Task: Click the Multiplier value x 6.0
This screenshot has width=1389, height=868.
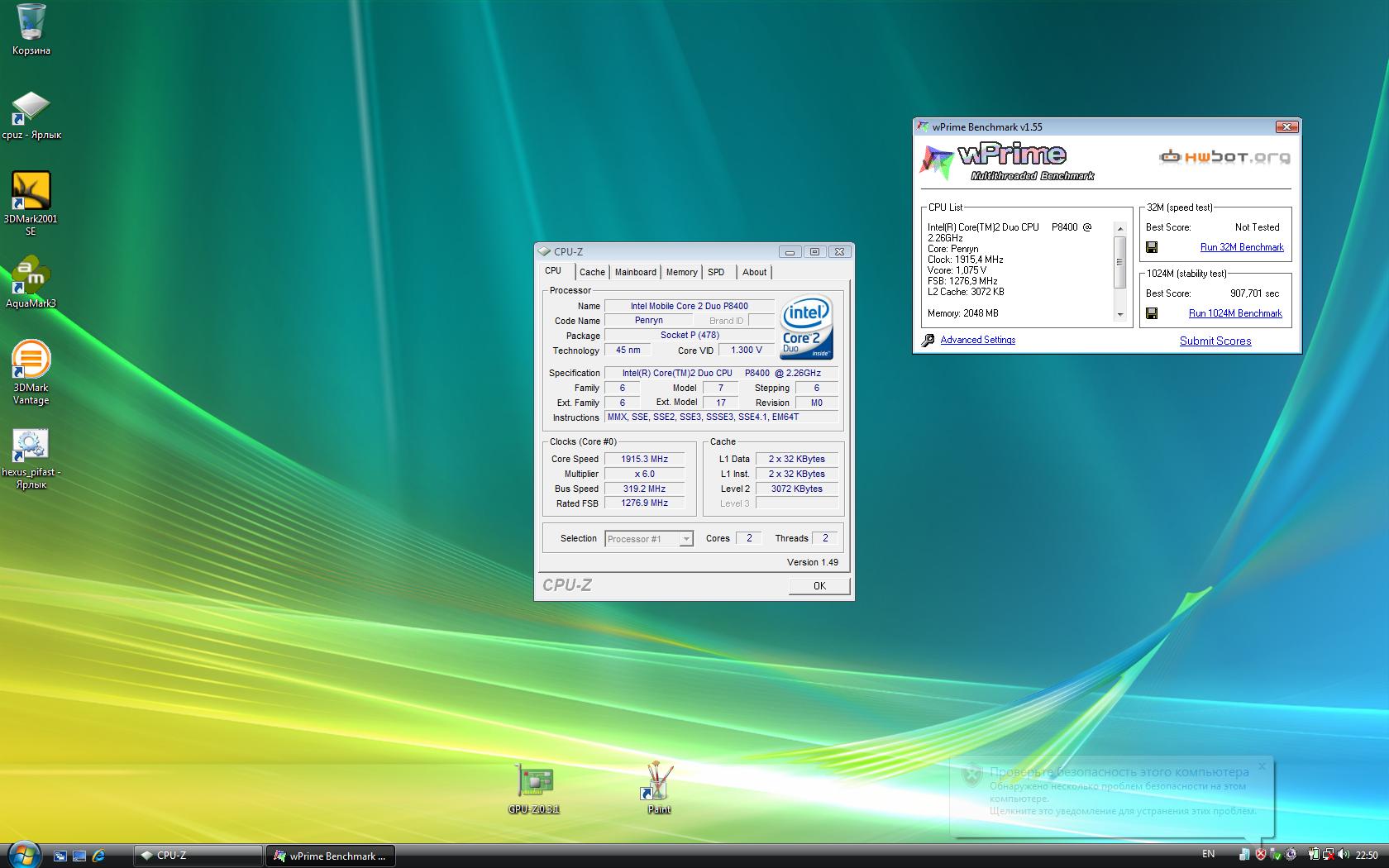Action: tap(645, 474)
